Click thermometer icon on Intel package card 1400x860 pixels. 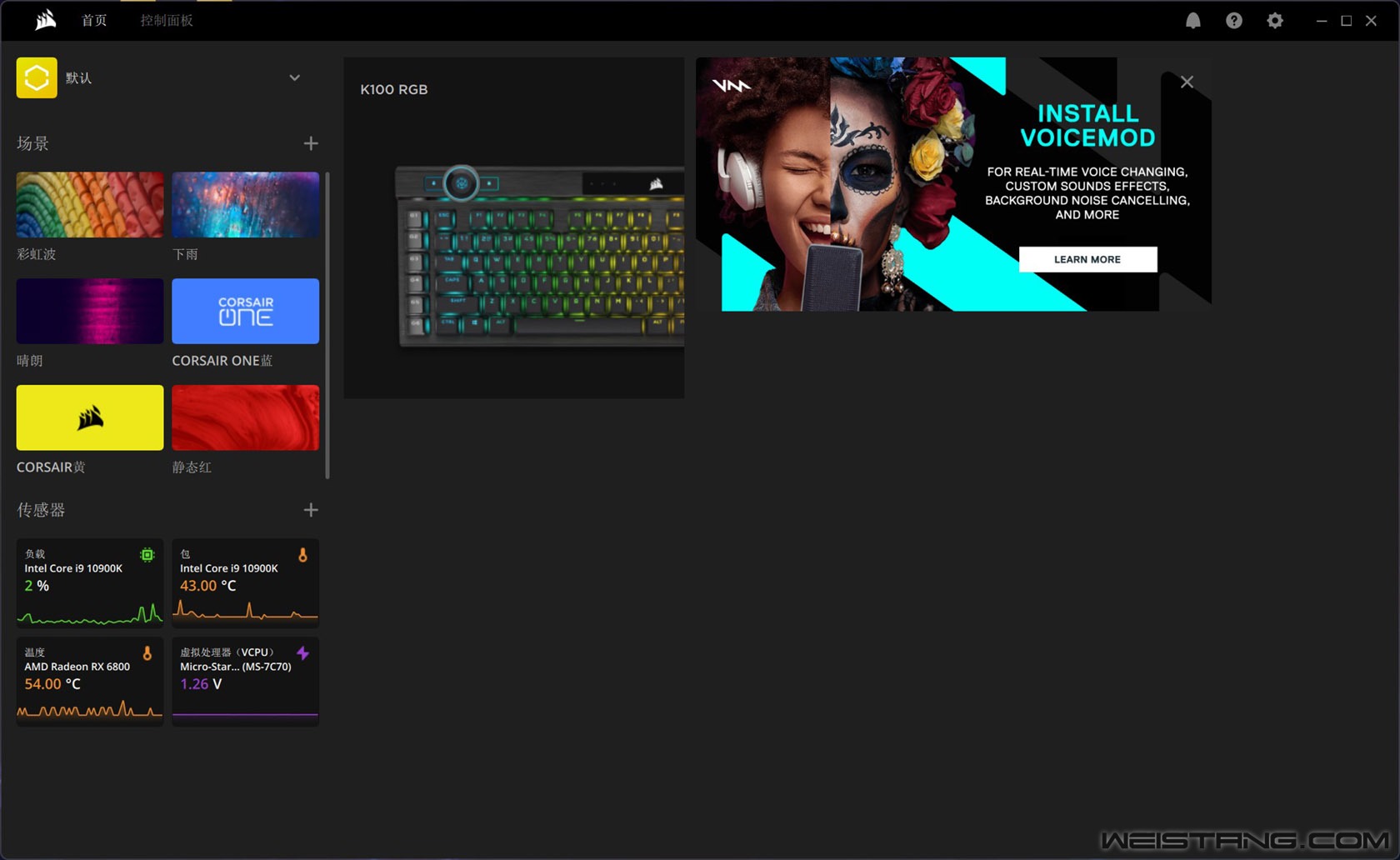click(302, 555)
